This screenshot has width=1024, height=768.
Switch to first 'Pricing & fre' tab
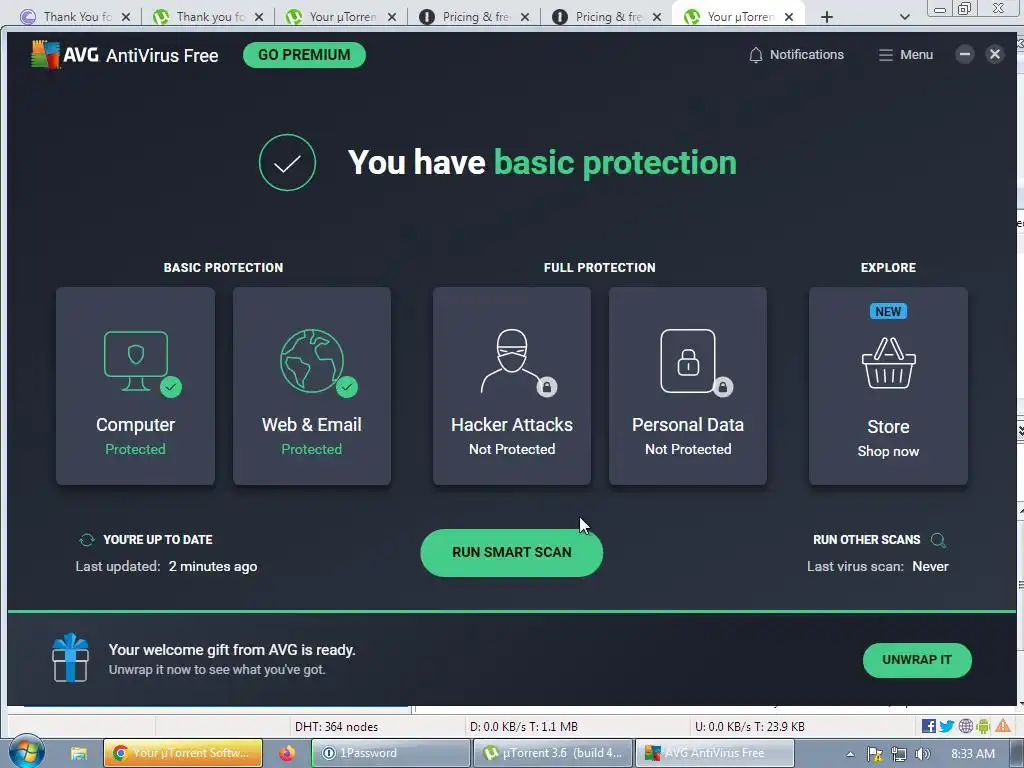click(x=474, y=16)
